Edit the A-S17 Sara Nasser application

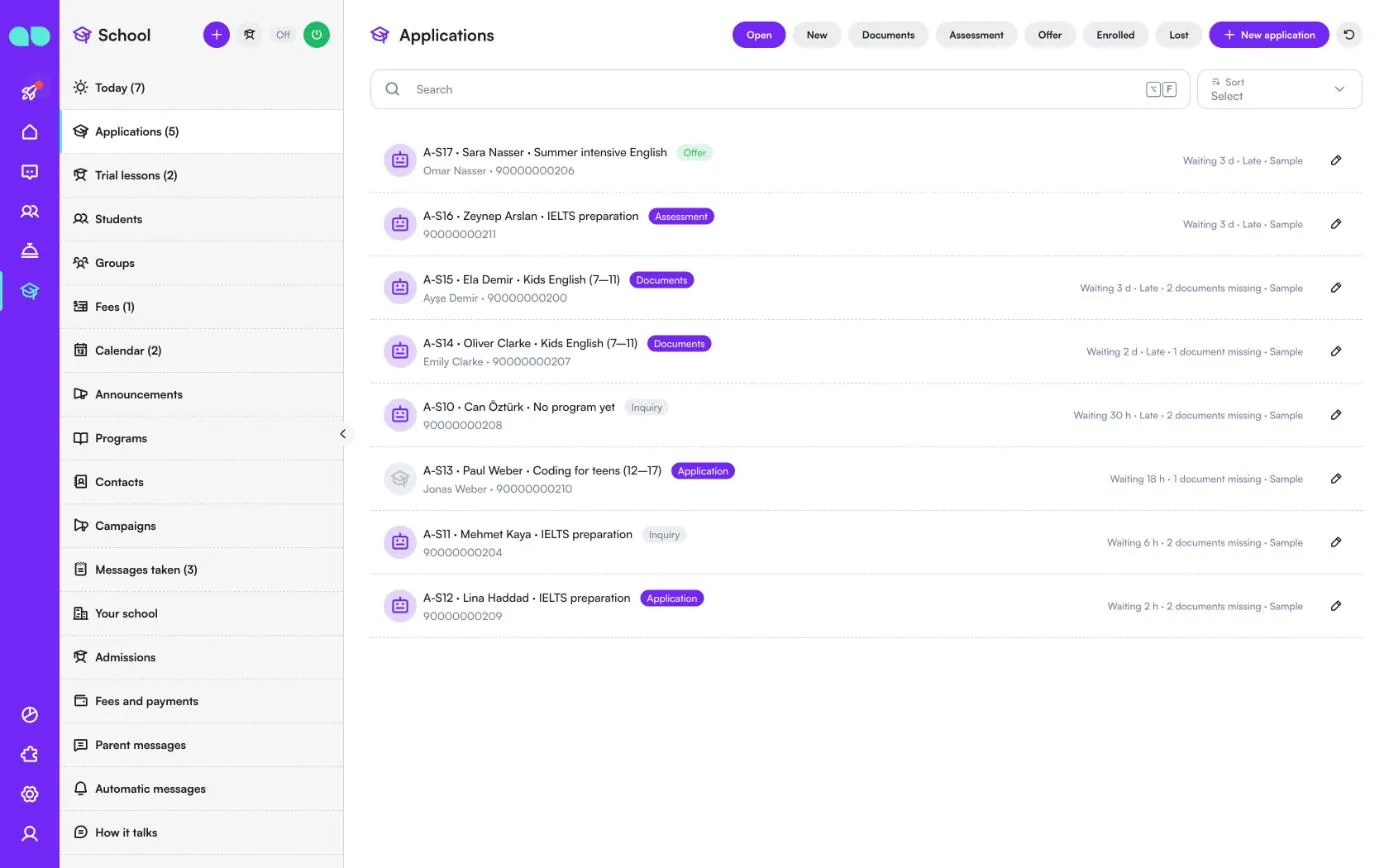(x=1336, y=160)
